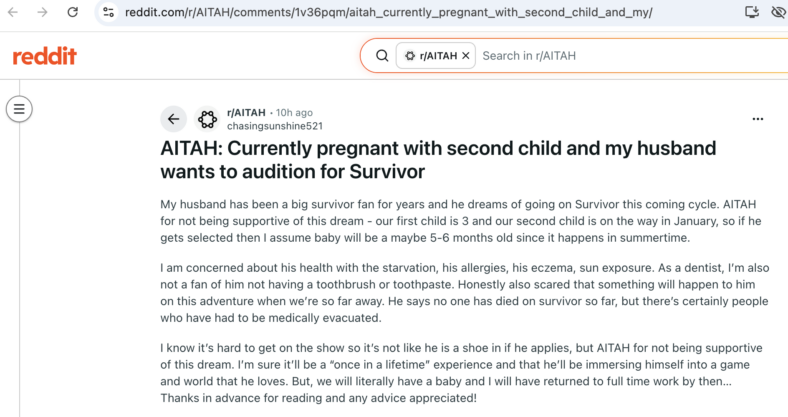The height and width of the screenshot is (417, 788).
Task: Open the post overflow three-dots menu
Action: click(758, 119)
